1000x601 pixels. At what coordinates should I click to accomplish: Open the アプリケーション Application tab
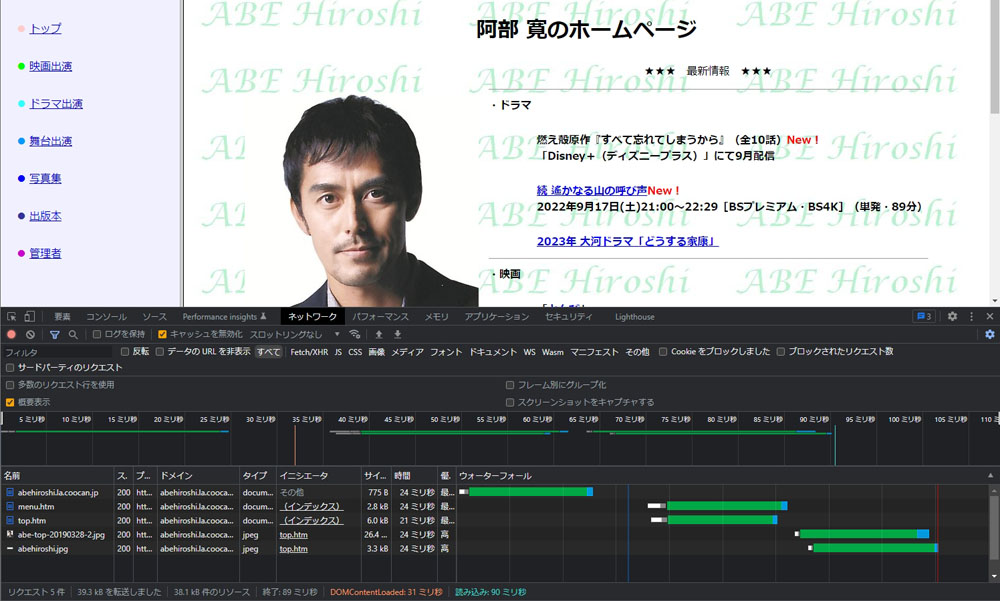tap(497, 316)
